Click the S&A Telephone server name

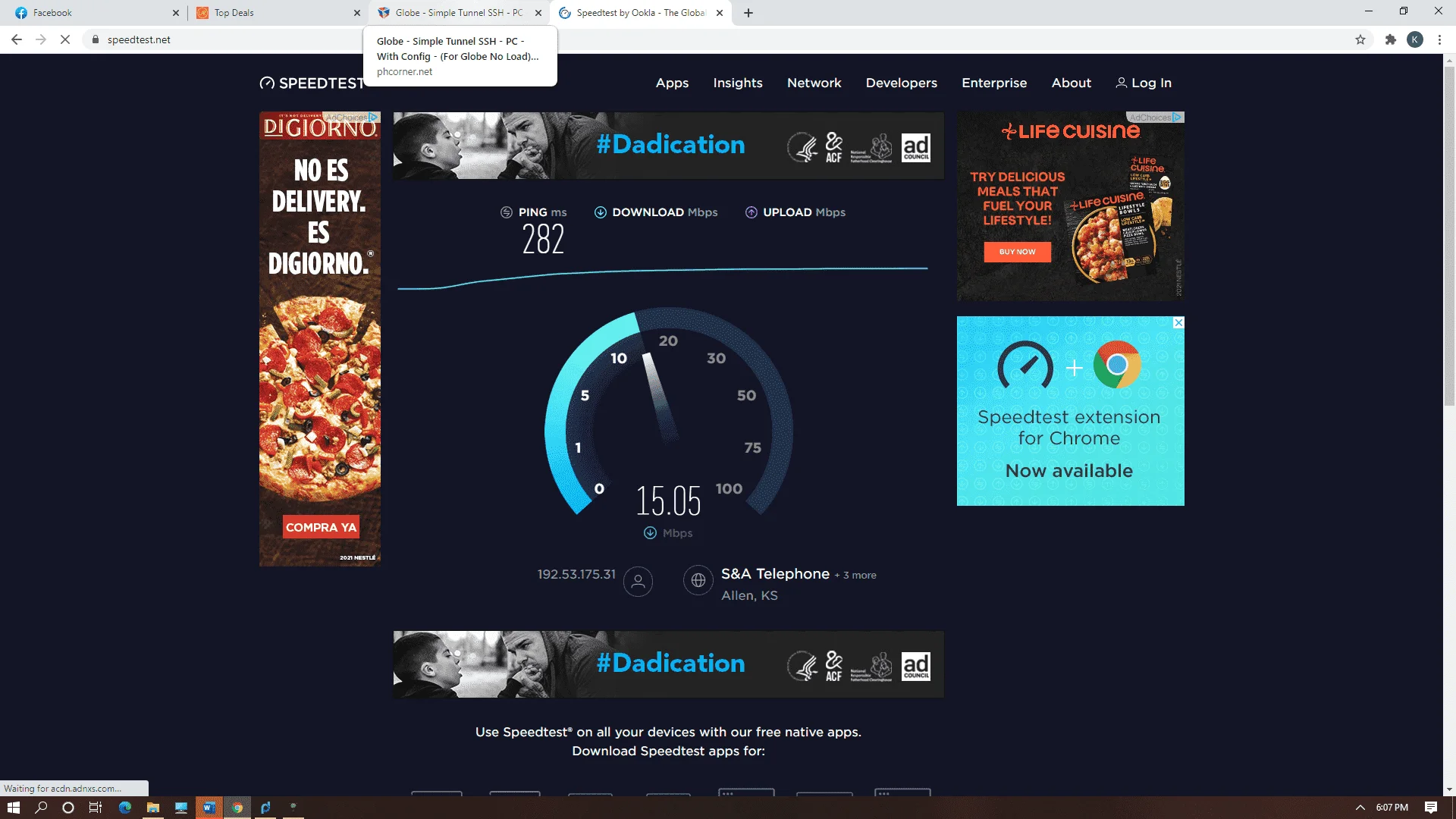[x=775, y=574]
